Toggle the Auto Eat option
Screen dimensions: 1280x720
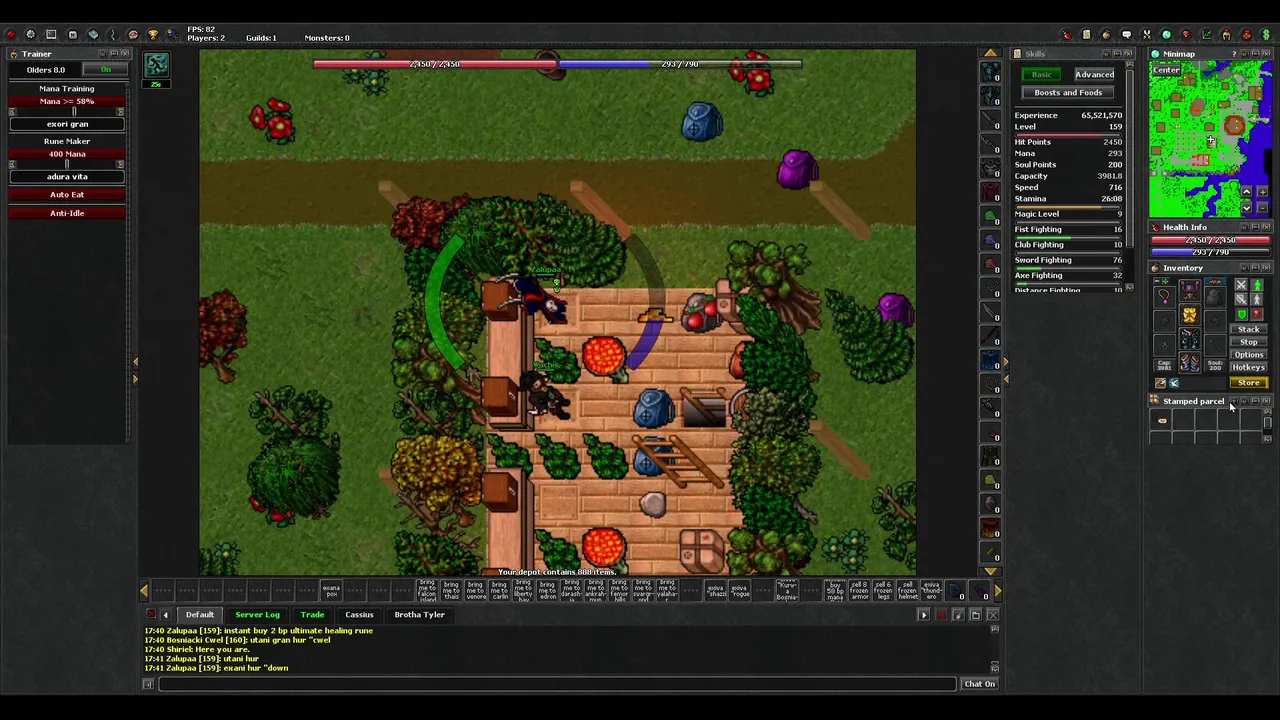tap(67, 195)
